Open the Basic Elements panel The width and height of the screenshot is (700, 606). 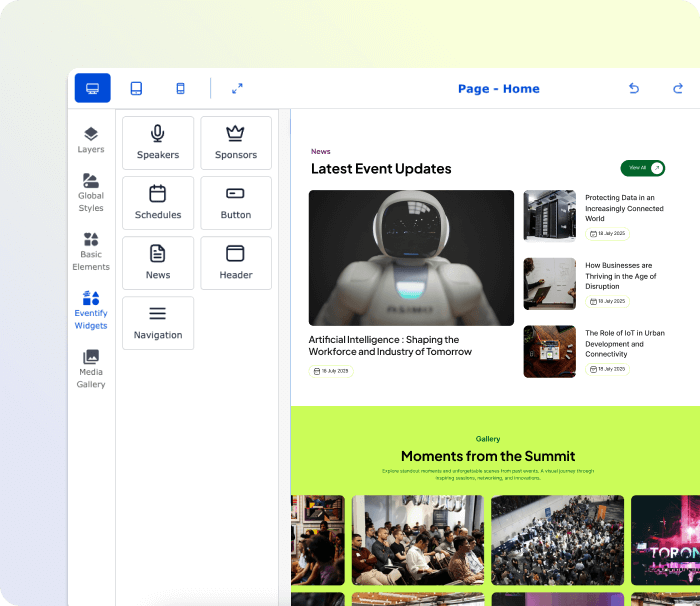point(91,251)
